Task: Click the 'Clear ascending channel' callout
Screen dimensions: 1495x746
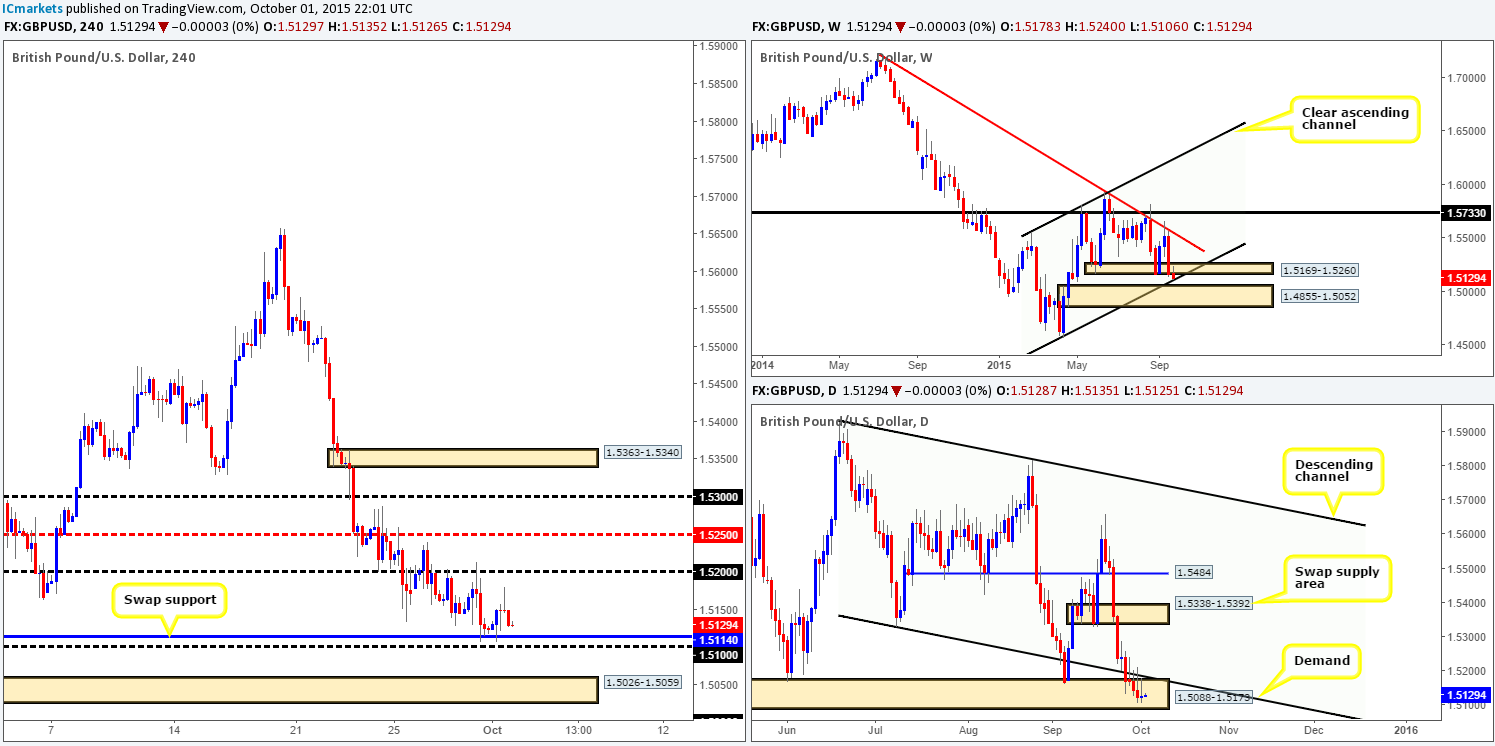Action: (x=1355, y=120)
